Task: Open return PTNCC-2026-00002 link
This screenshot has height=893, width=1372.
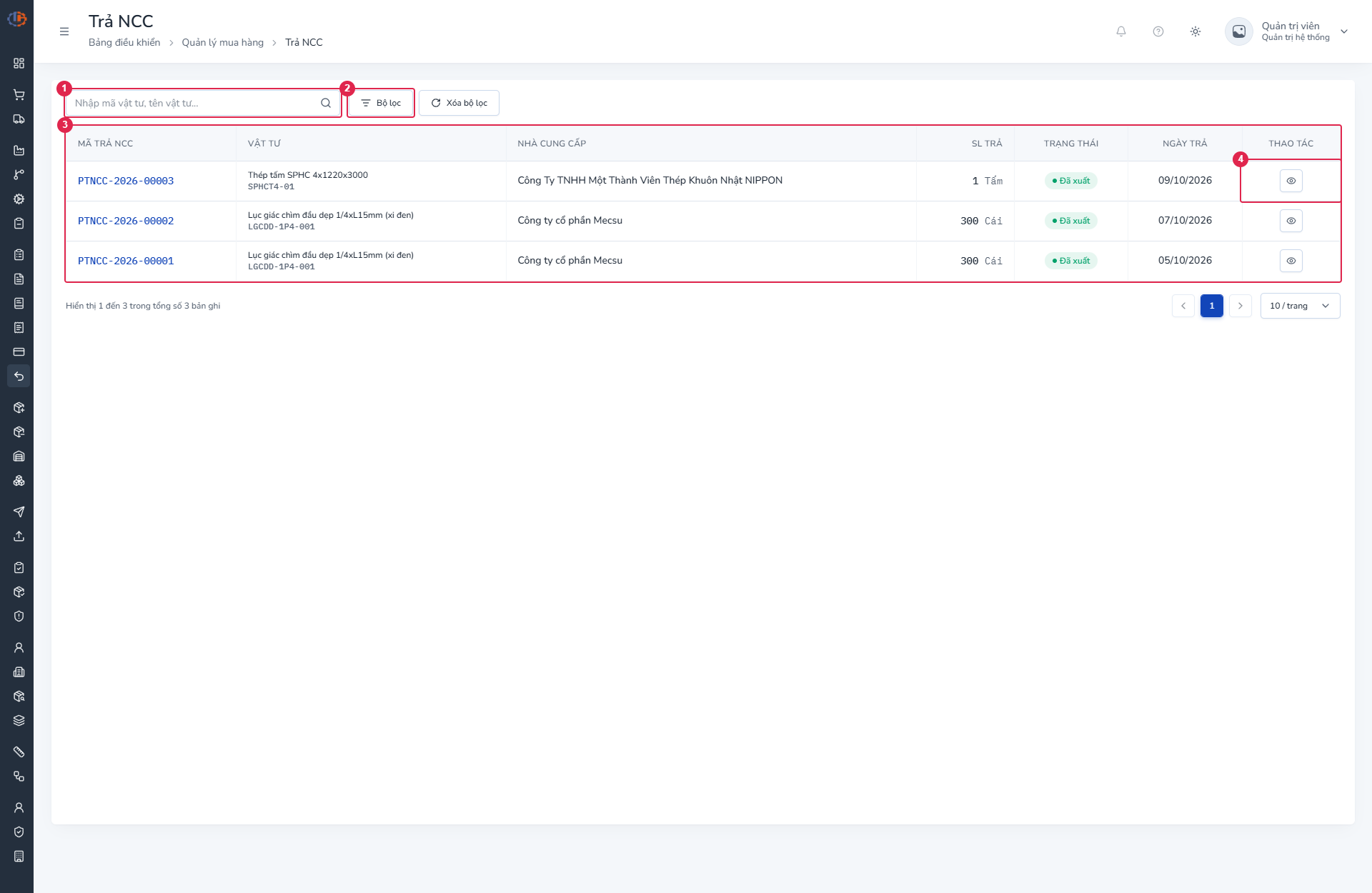Action: [126, 221]
